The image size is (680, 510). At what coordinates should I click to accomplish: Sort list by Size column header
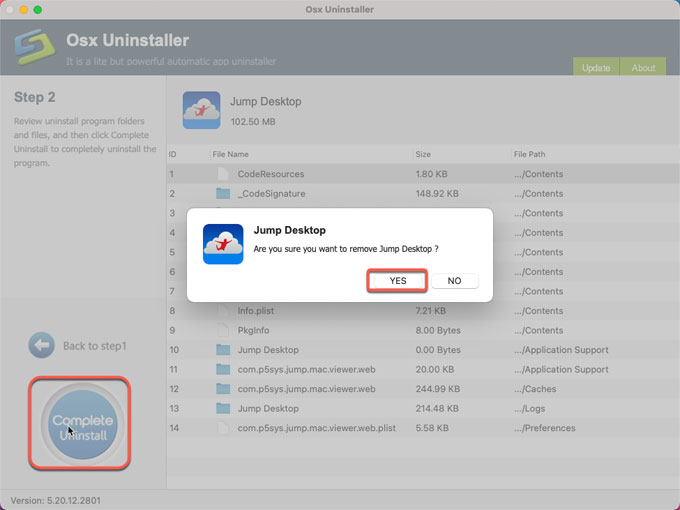(x=422, y=155)
